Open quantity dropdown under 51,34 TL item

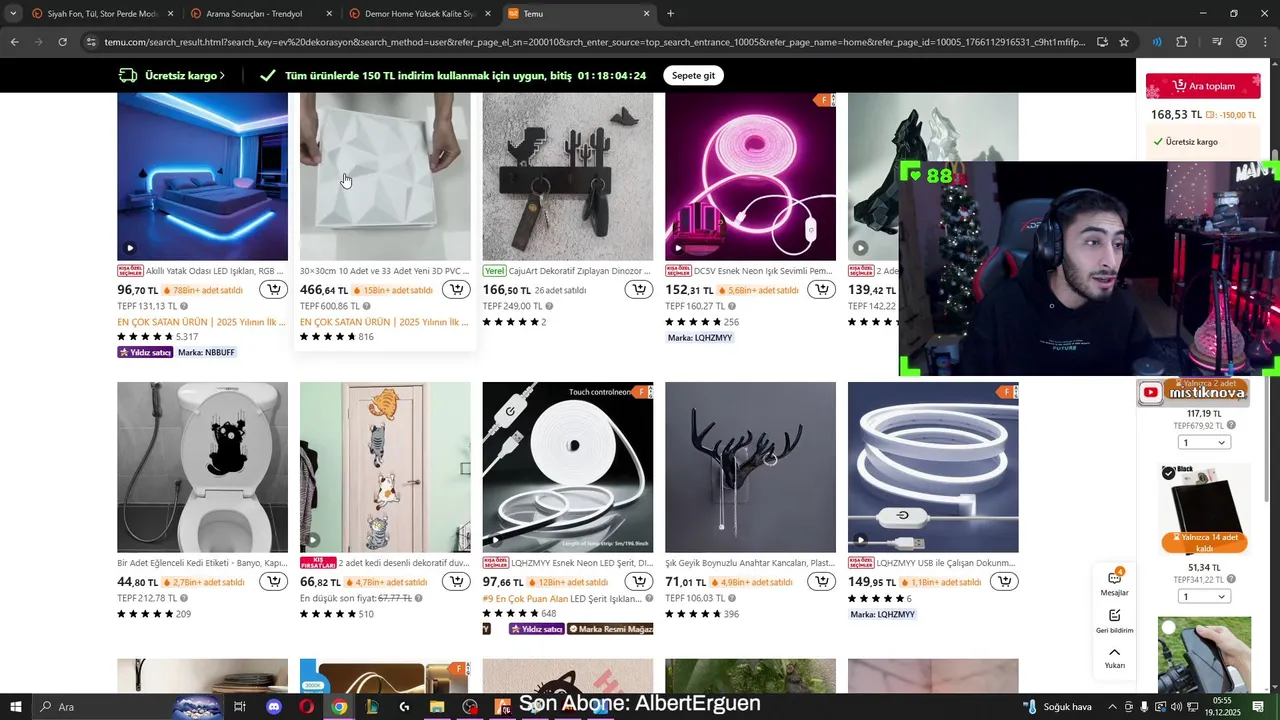(1204, 596)
